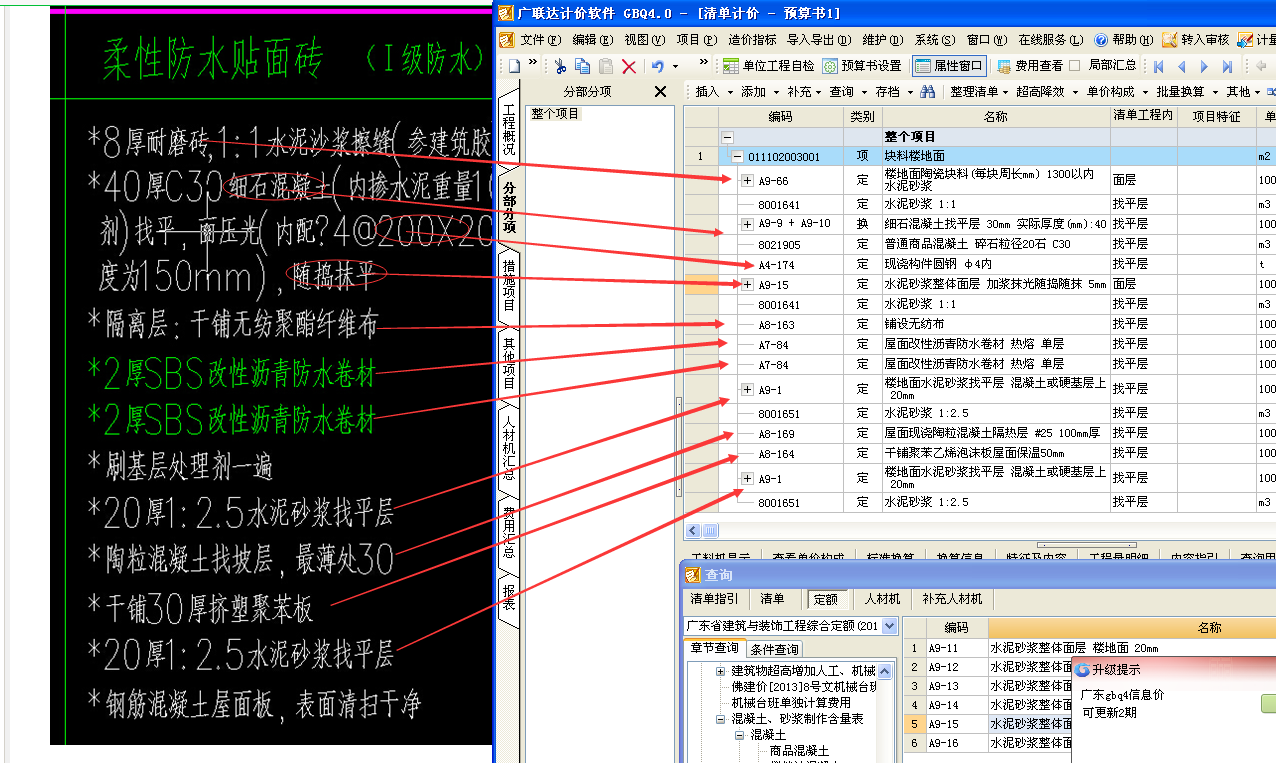This screenshot has width=1276, height=763.
Task: Click the 帮助 help question icon
Action: click(1101, 40)
